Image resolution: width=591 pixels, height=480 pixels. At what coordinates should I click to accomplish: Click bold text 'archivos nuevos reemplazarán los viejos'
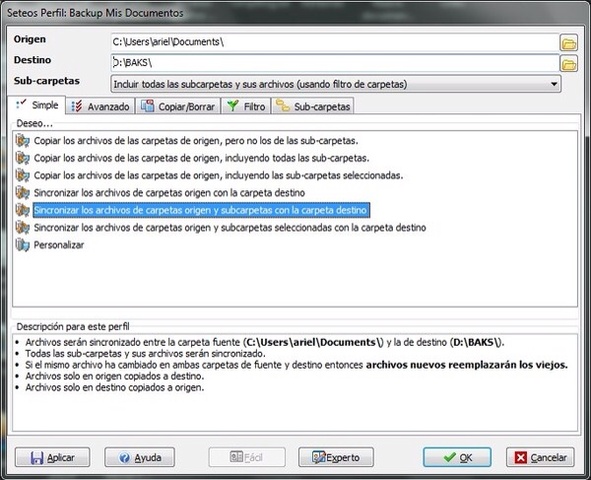[467, 365]
